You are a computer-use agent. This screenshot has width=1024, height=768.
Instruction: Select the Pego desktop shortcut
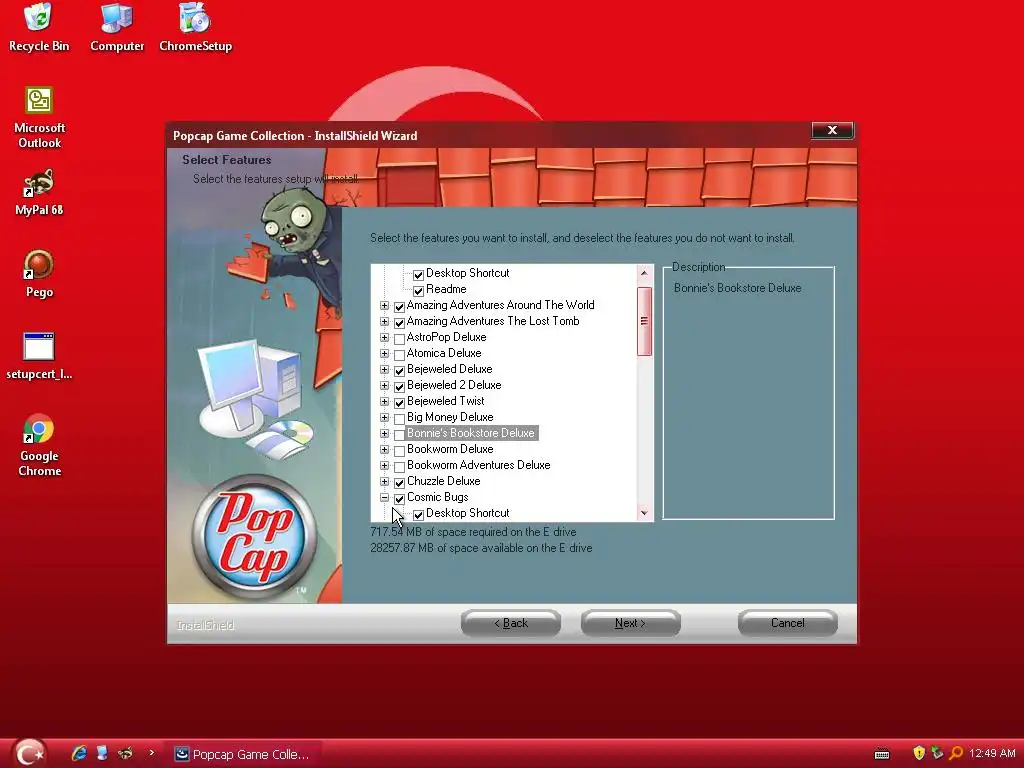pos(39,274)
